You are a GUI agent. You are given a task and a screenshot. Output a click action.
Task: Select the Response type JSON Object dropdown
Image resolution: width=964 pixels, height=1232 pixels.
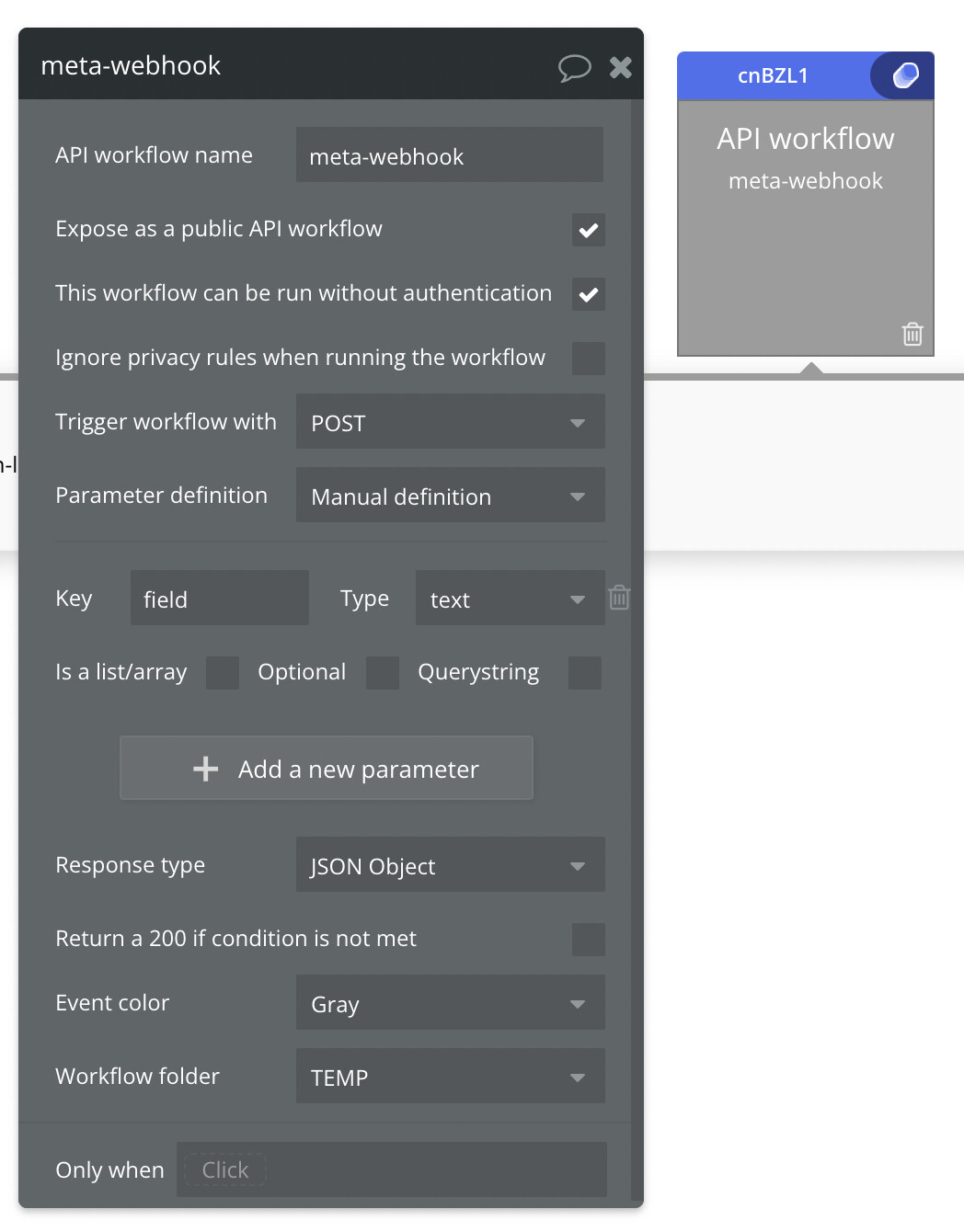coord(450,865)
